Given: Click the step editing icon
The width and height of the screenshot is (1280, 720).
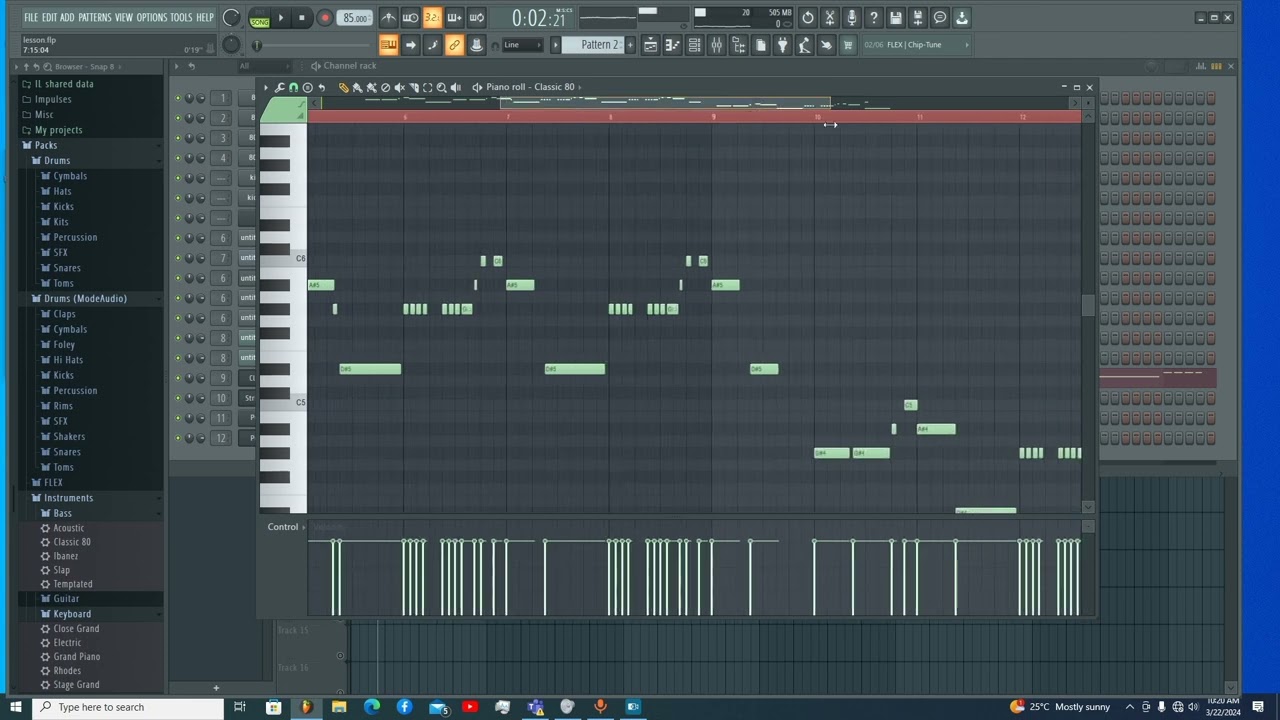Looking at the screenshot, I should pyautogui.click(x=432, y=45).
